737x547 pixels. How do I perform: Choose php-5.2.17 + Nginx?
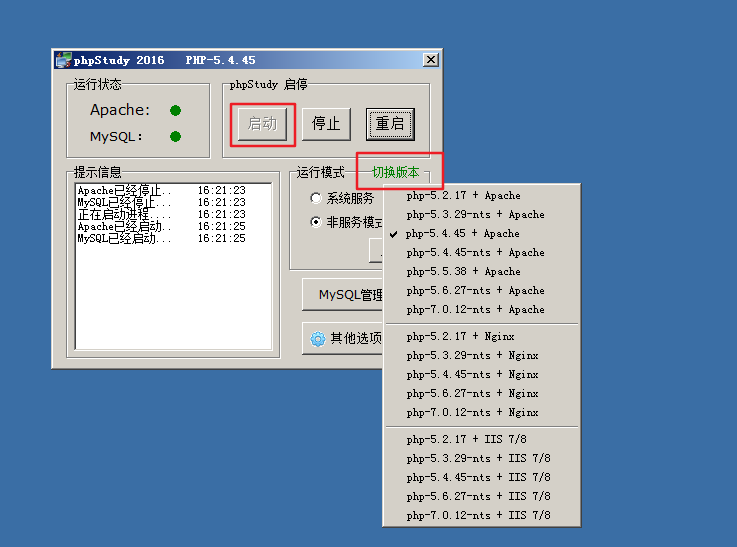coord(482,336)
